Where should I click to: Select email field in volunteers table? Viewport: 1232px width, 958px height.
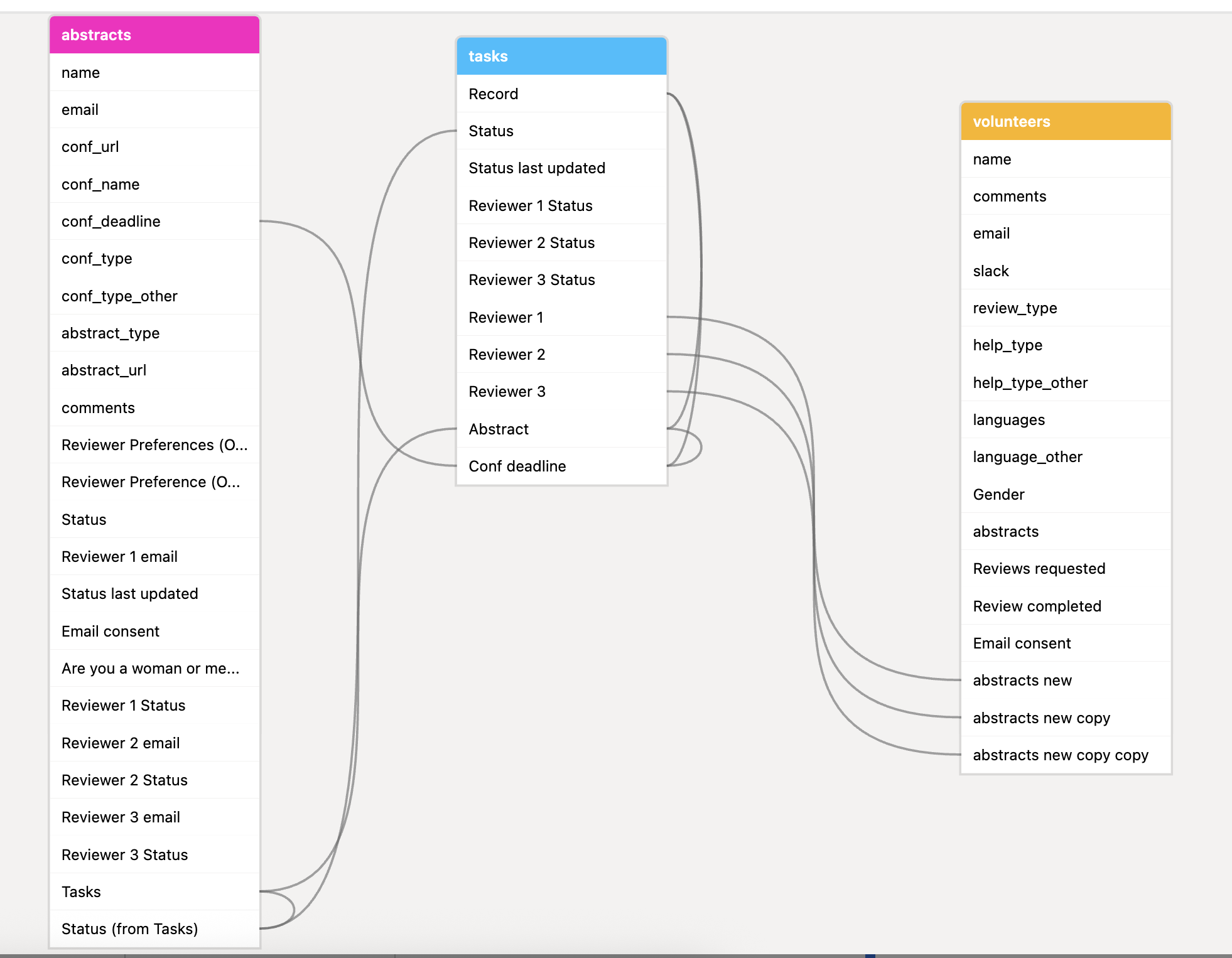(x=1066, y=234)
